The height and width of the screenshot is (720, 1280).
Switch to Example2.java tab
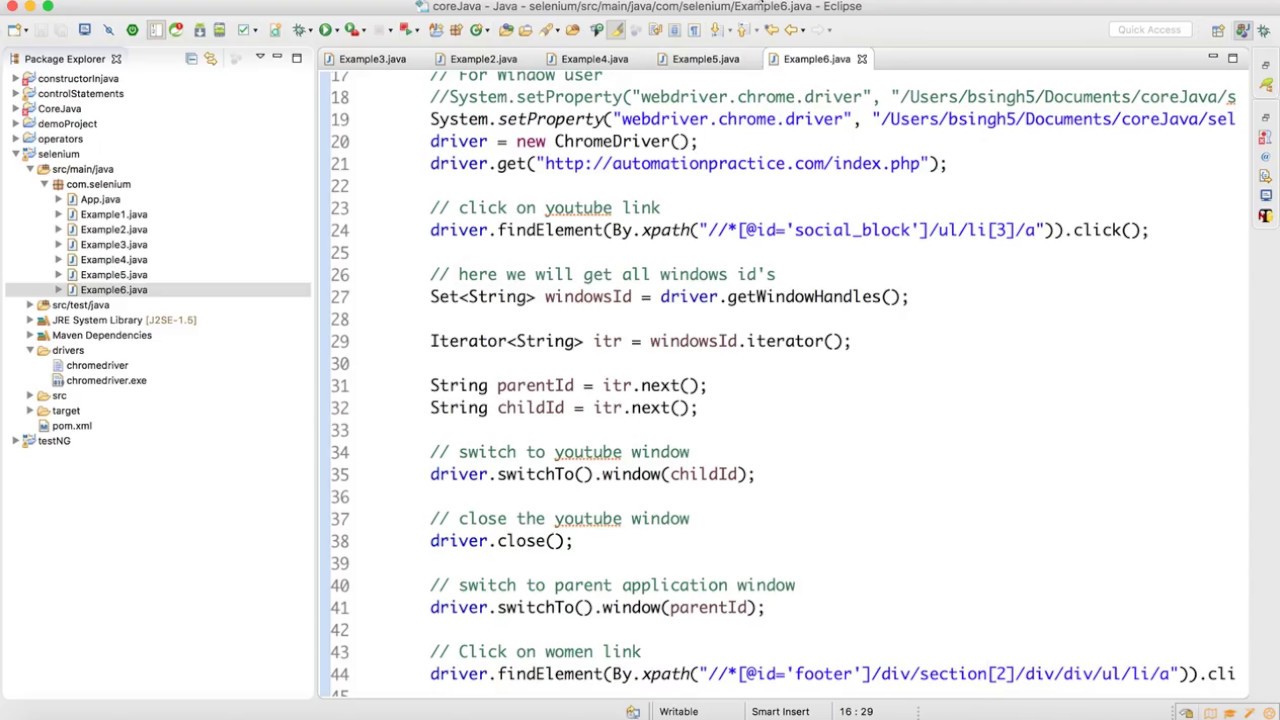coord(482,59)
